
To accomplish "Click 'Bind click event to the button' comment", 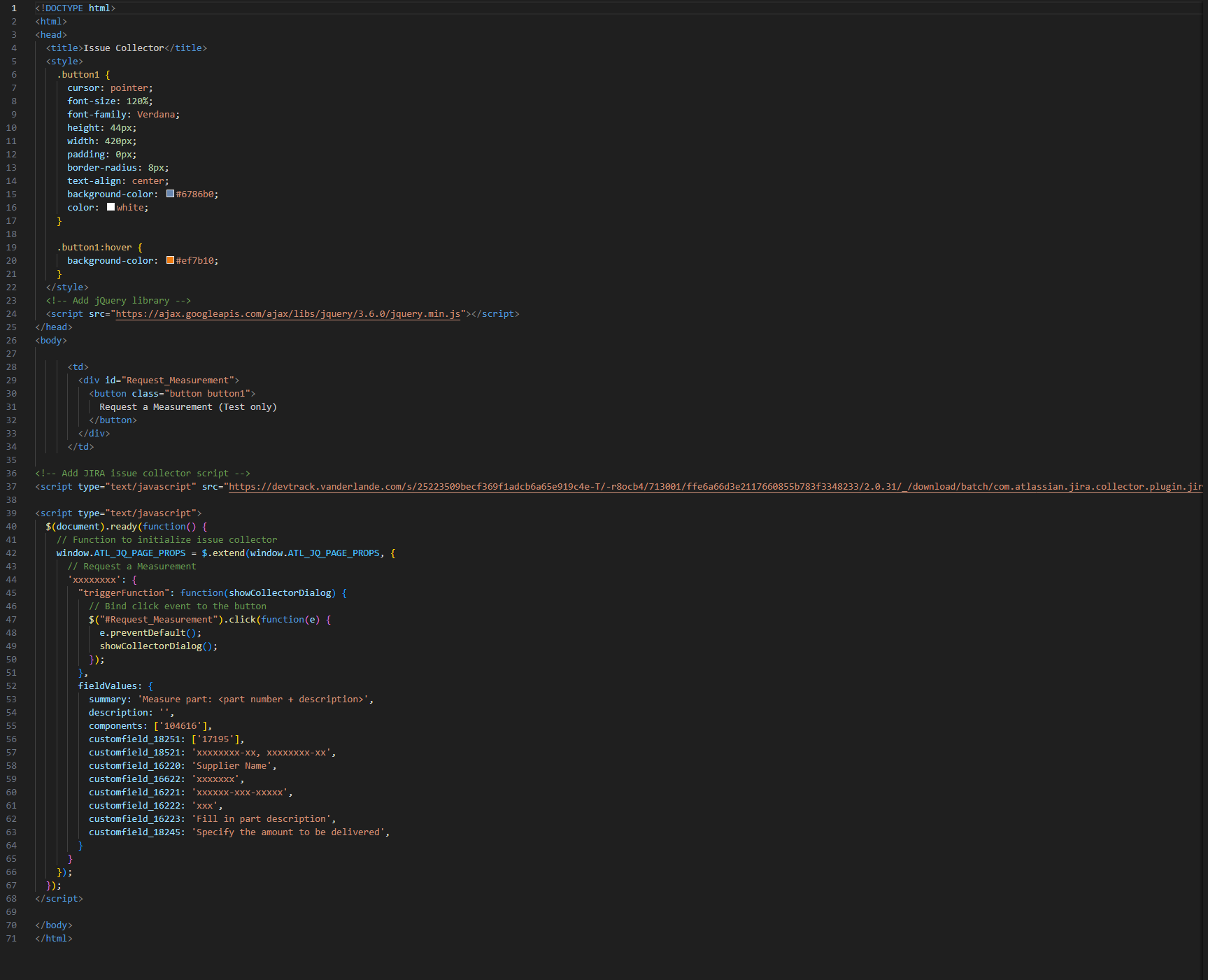I will coord(178,606).
